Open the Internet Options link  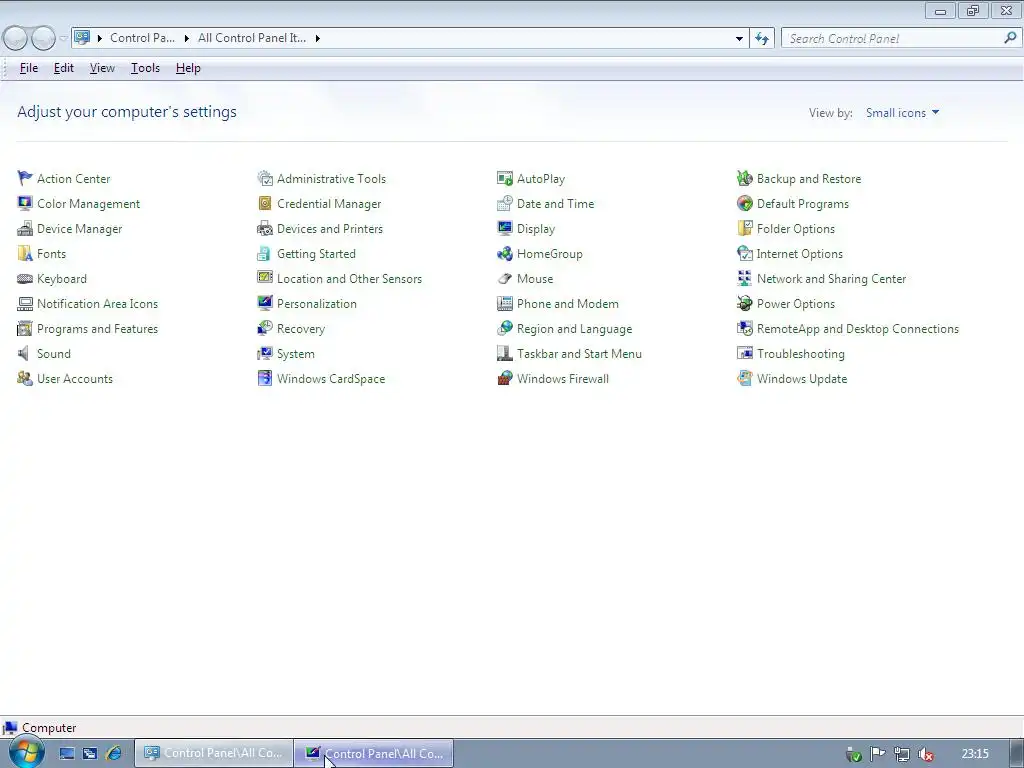point(799,253)
